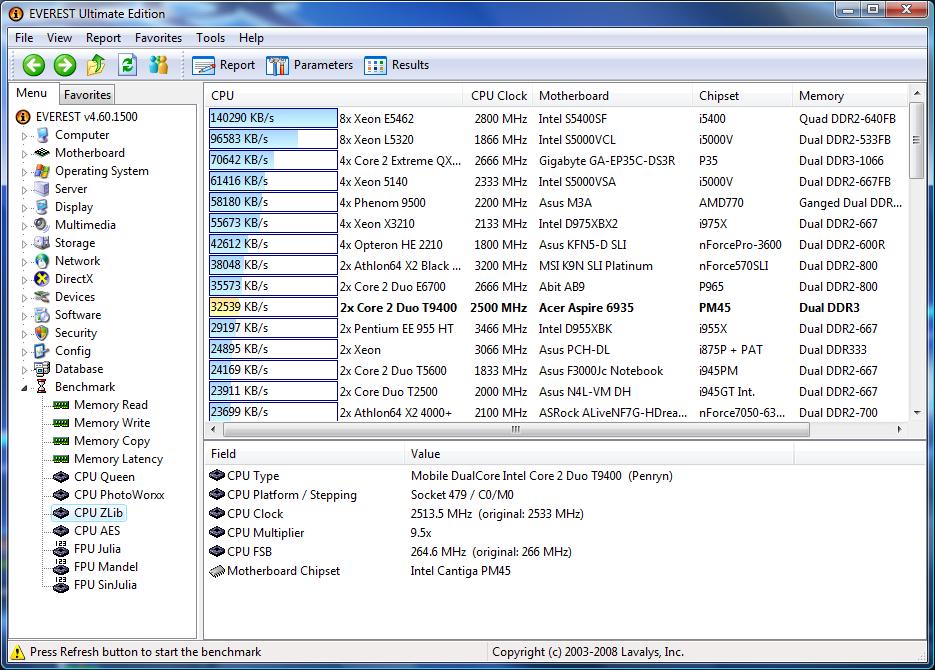Select the Software icon in tree
The width and height of the screenshot is (935, 670).
41,315
